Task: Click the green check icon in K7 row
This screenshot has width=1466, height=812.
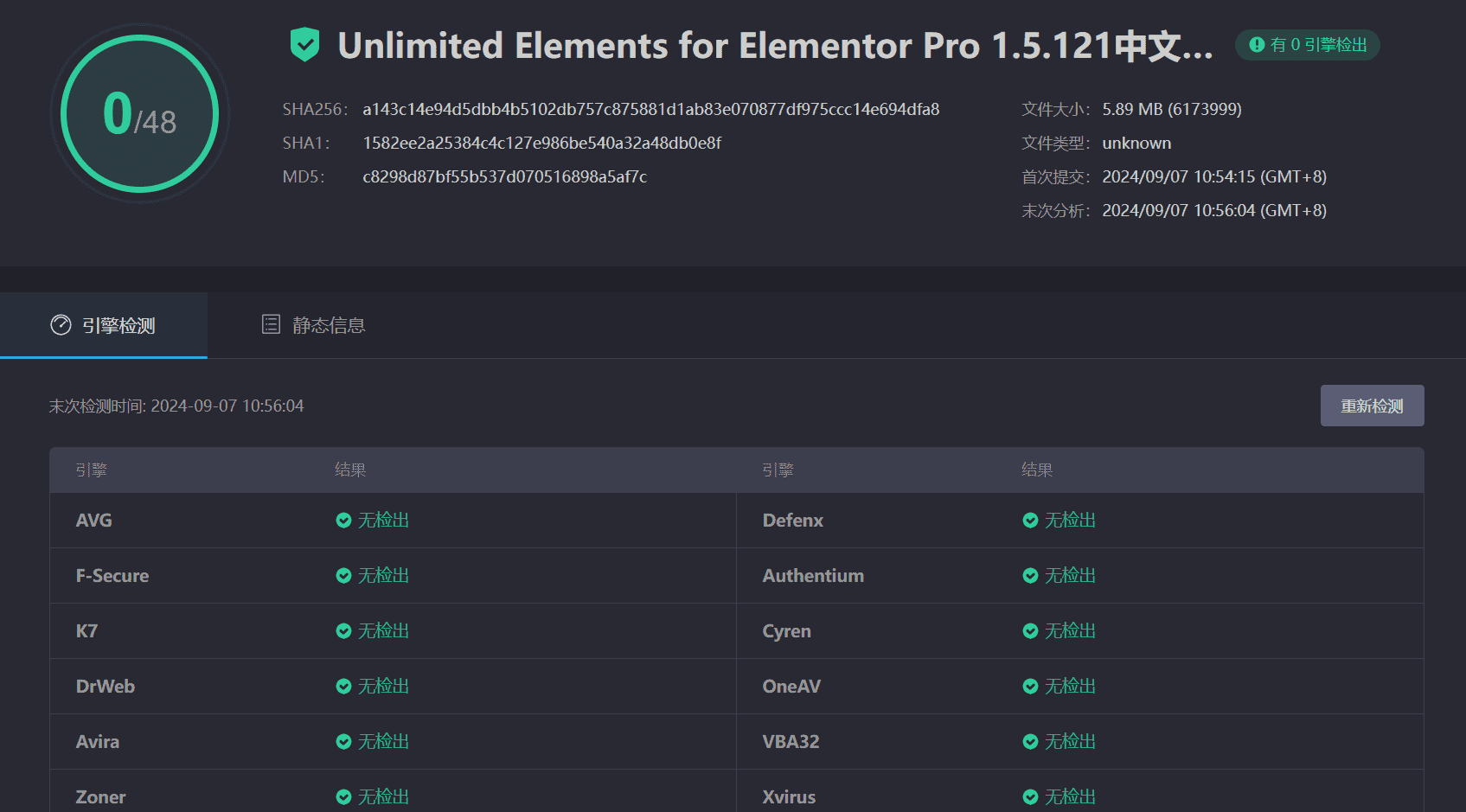Action: coord(343,631)
